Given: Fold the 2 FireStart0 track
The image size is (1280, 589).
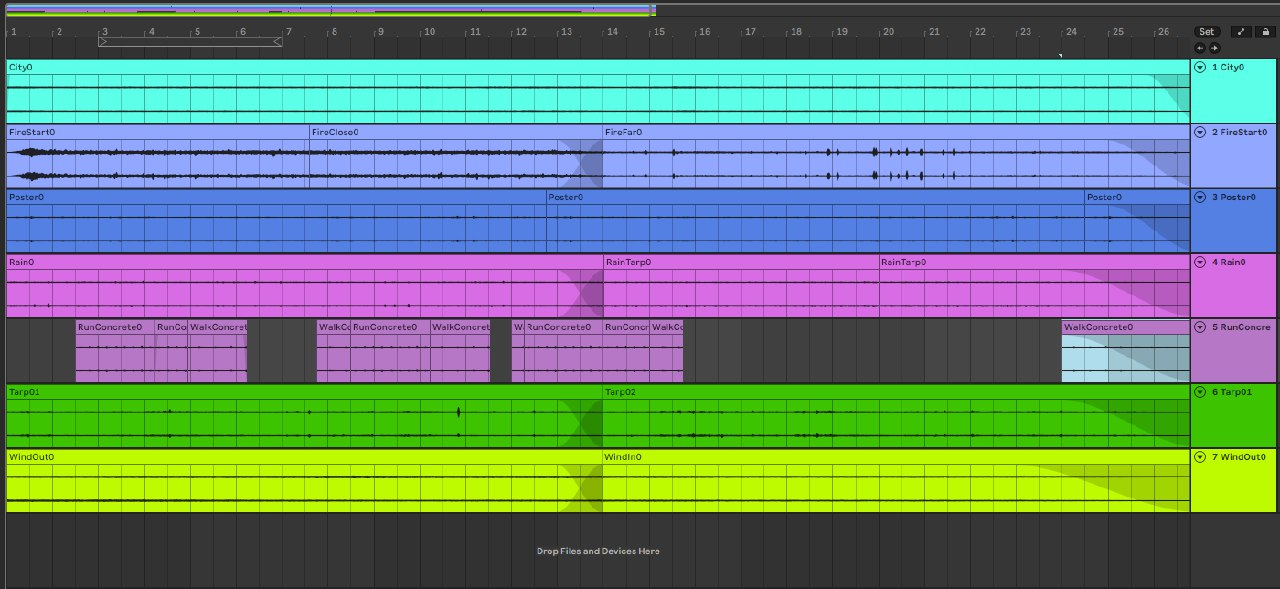Looking at the screenshot, I should [1201, 132].
